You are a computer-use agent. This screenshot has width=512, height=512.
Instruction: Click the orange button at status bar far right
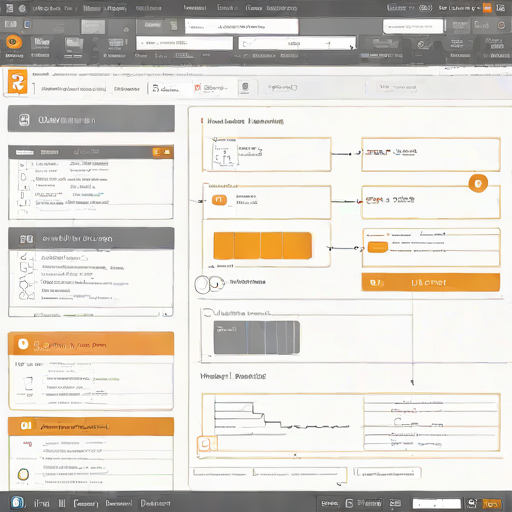492,503
